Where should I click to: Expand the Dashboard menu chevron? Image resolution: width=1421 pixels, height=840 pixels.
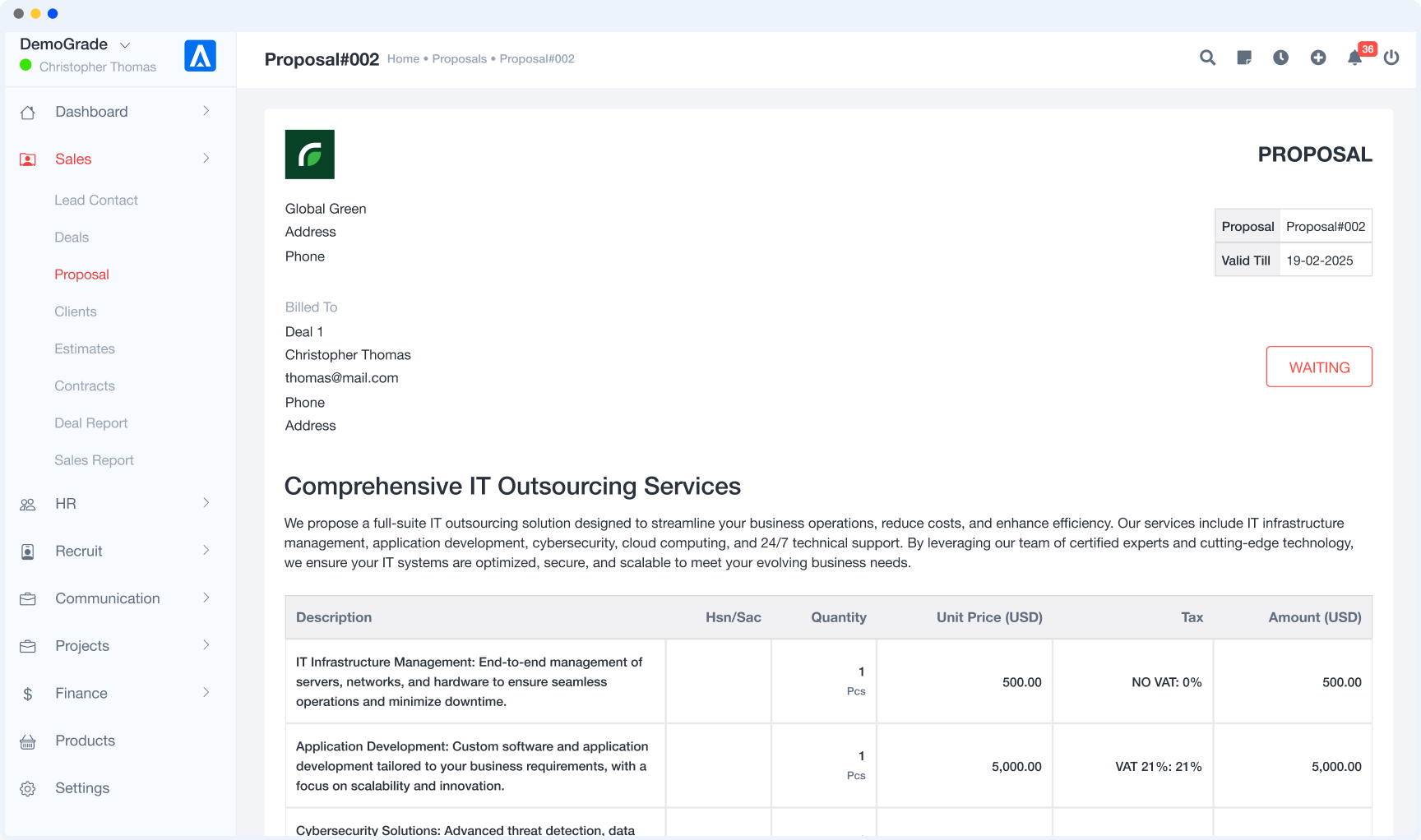(x=206, y=111)
